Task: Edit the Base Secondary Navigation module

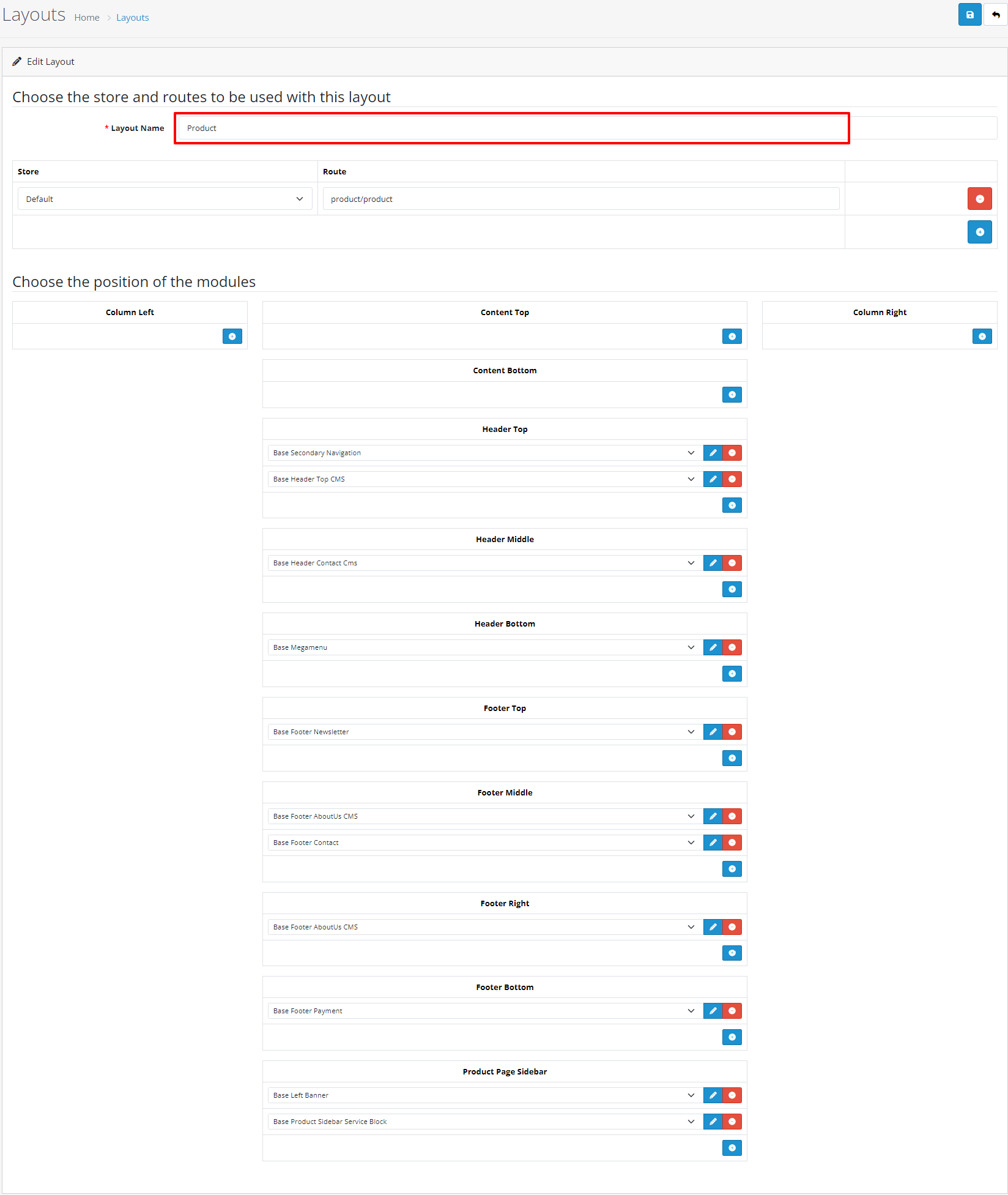Action: [x=713, y=453]
